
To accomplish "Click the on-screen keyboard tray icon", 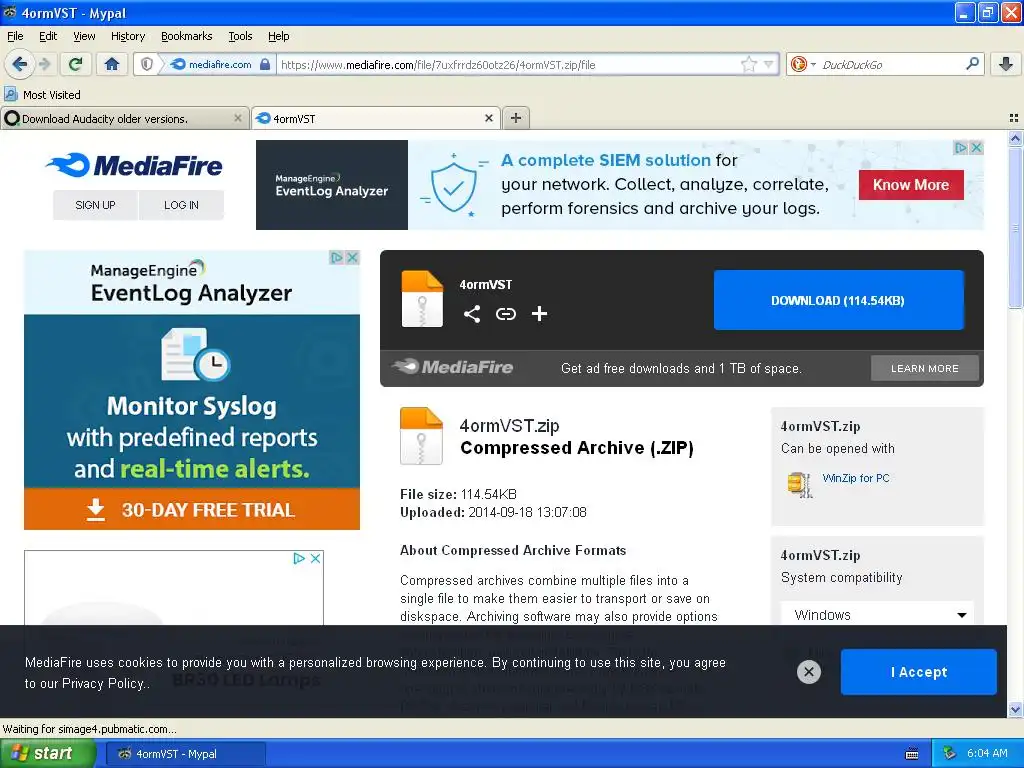I will (x=912, y=754).
